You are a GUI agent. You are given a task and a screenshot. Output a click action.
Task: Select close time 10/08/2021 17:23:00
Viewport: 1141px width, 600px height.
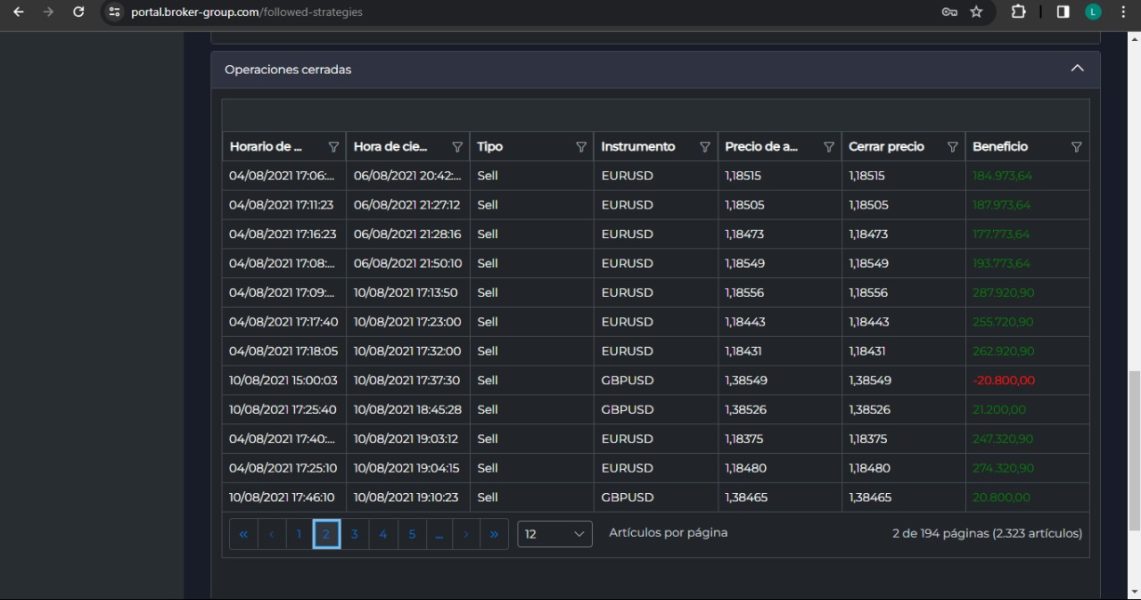[408, 322]
